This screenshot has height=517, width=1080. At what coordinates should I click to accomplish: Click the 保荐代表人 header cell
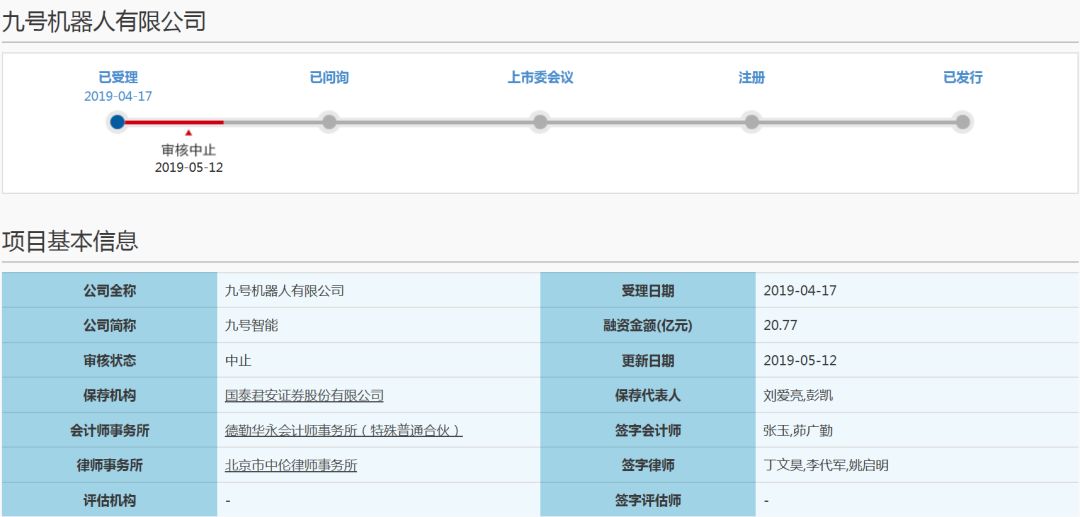[x=648, y=396]
